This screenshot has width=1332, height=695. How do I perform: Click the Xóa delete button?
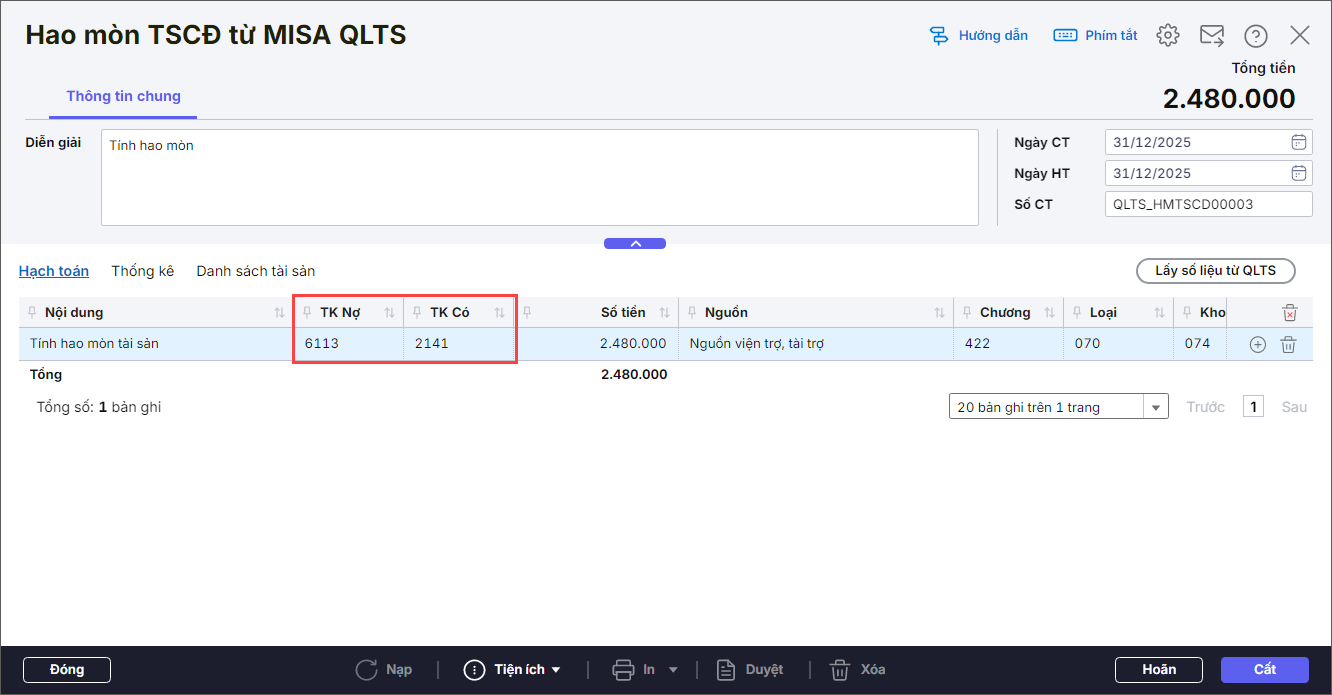[x=858, y=670]
